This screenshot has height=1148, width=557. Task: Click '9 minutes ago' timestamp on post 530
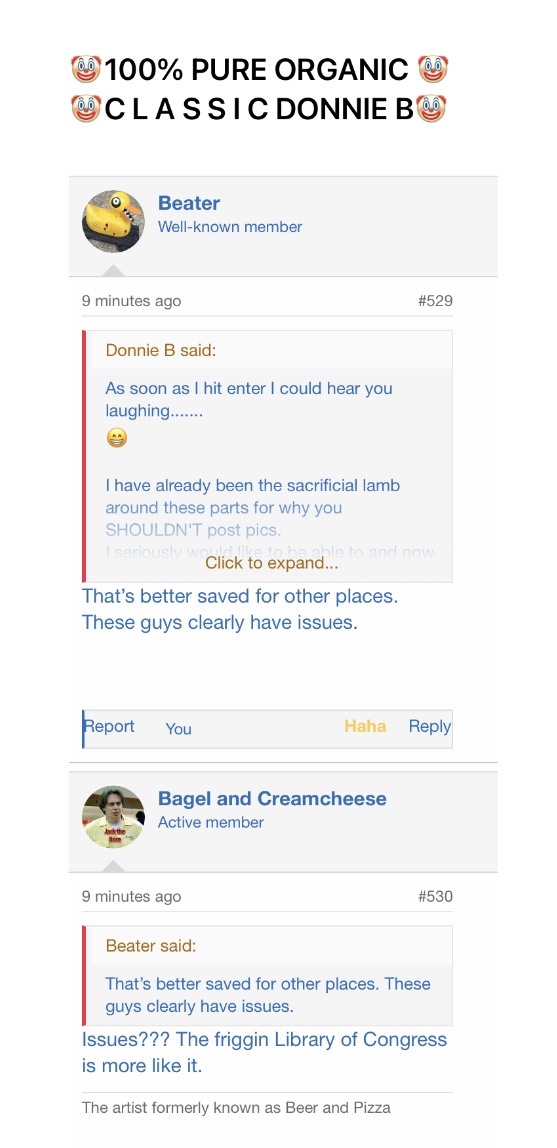132,896
